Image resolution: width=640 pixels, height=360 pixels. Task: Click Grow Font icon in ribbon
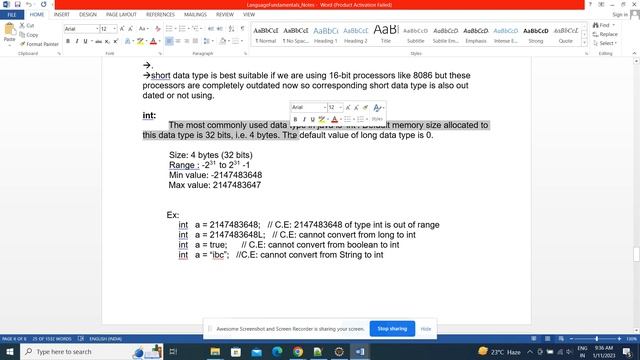122,29
